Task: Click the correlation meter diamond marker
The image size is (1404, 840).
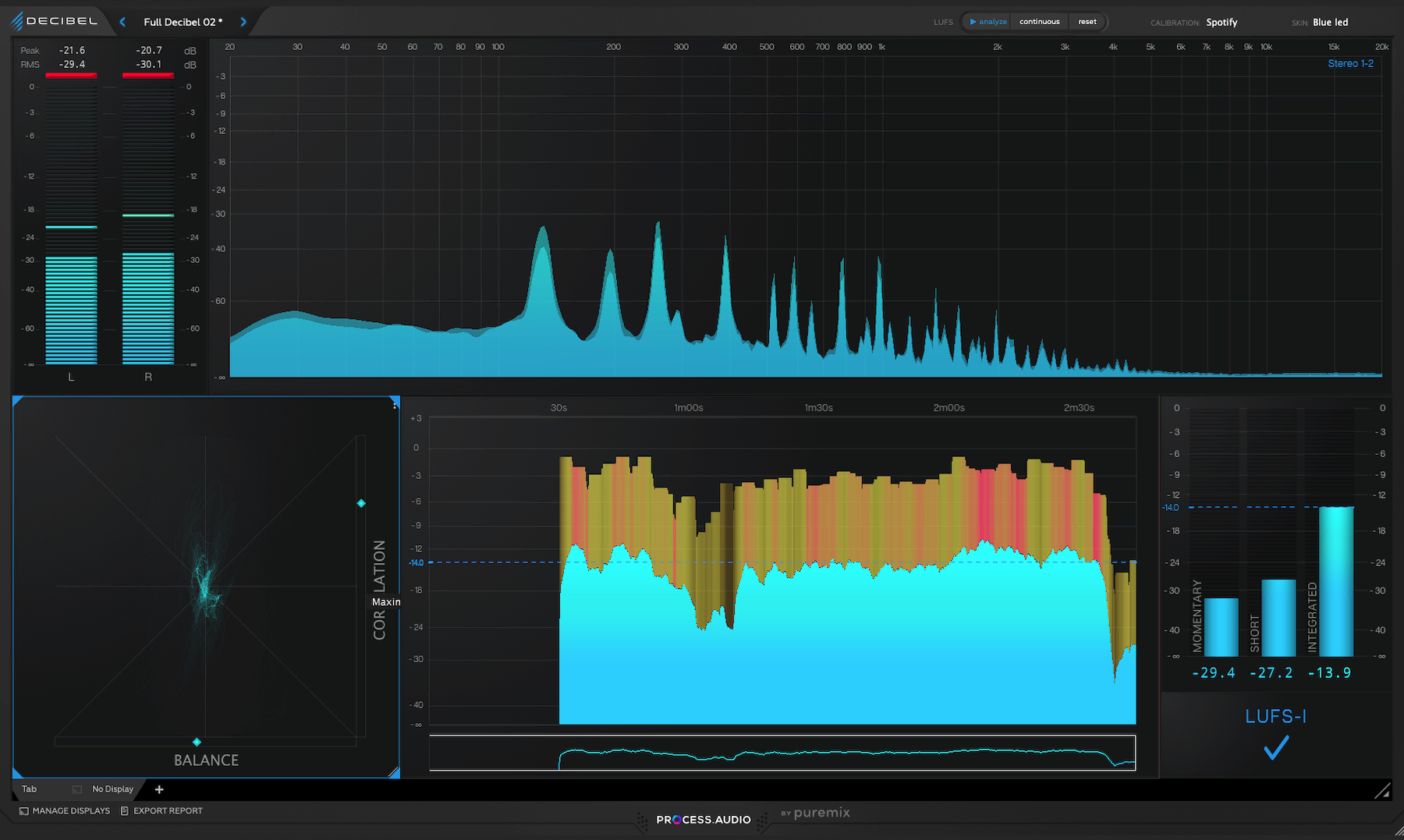Action: tap(361, 503)
